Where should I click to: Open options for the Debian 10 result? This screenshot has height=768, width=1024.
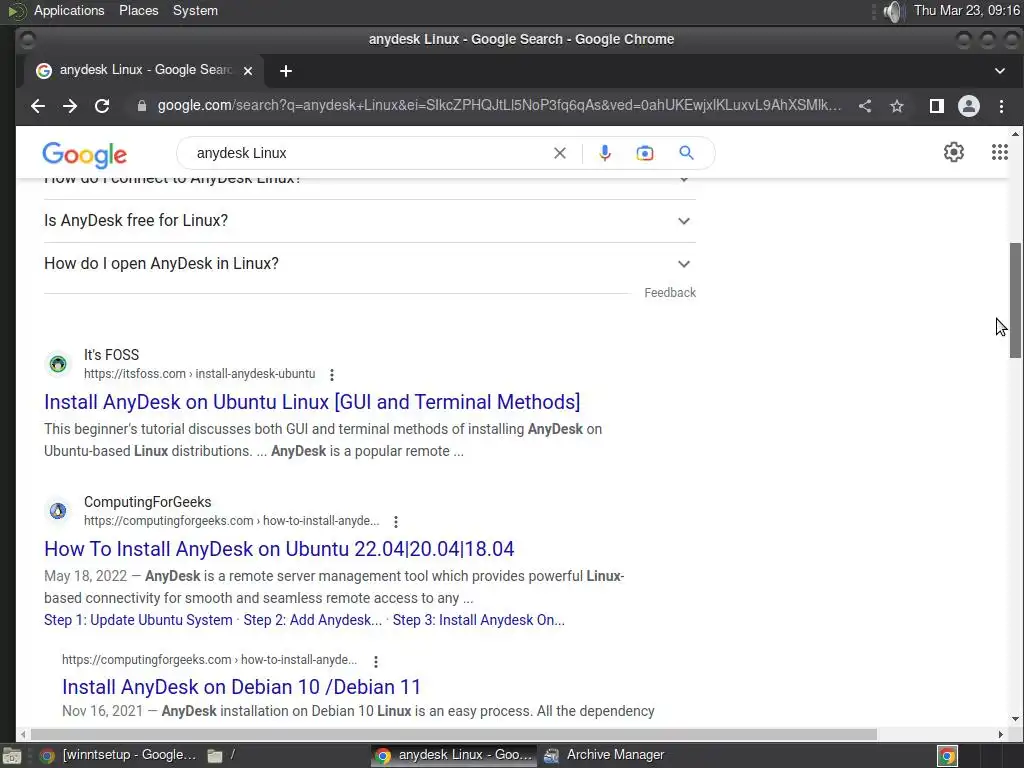(x=376, y=661)
